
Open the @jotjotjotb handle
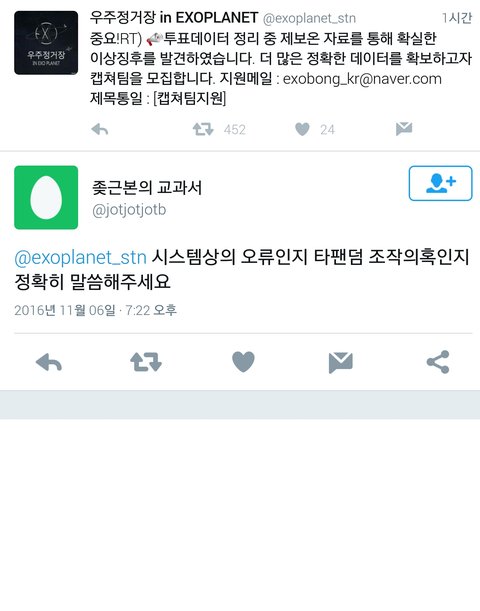(x=129, y=210)
